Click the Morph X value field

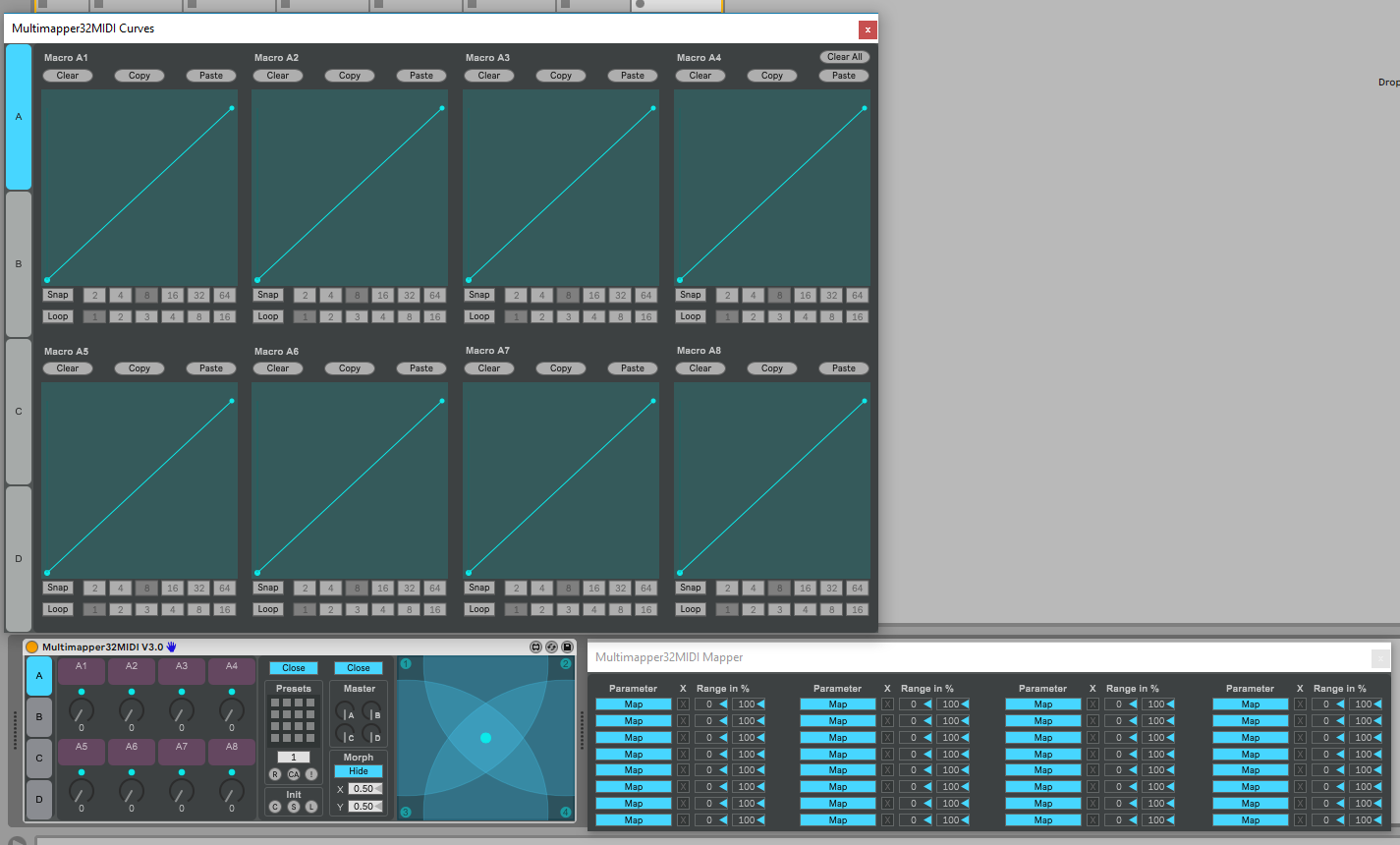coord(363,789)
